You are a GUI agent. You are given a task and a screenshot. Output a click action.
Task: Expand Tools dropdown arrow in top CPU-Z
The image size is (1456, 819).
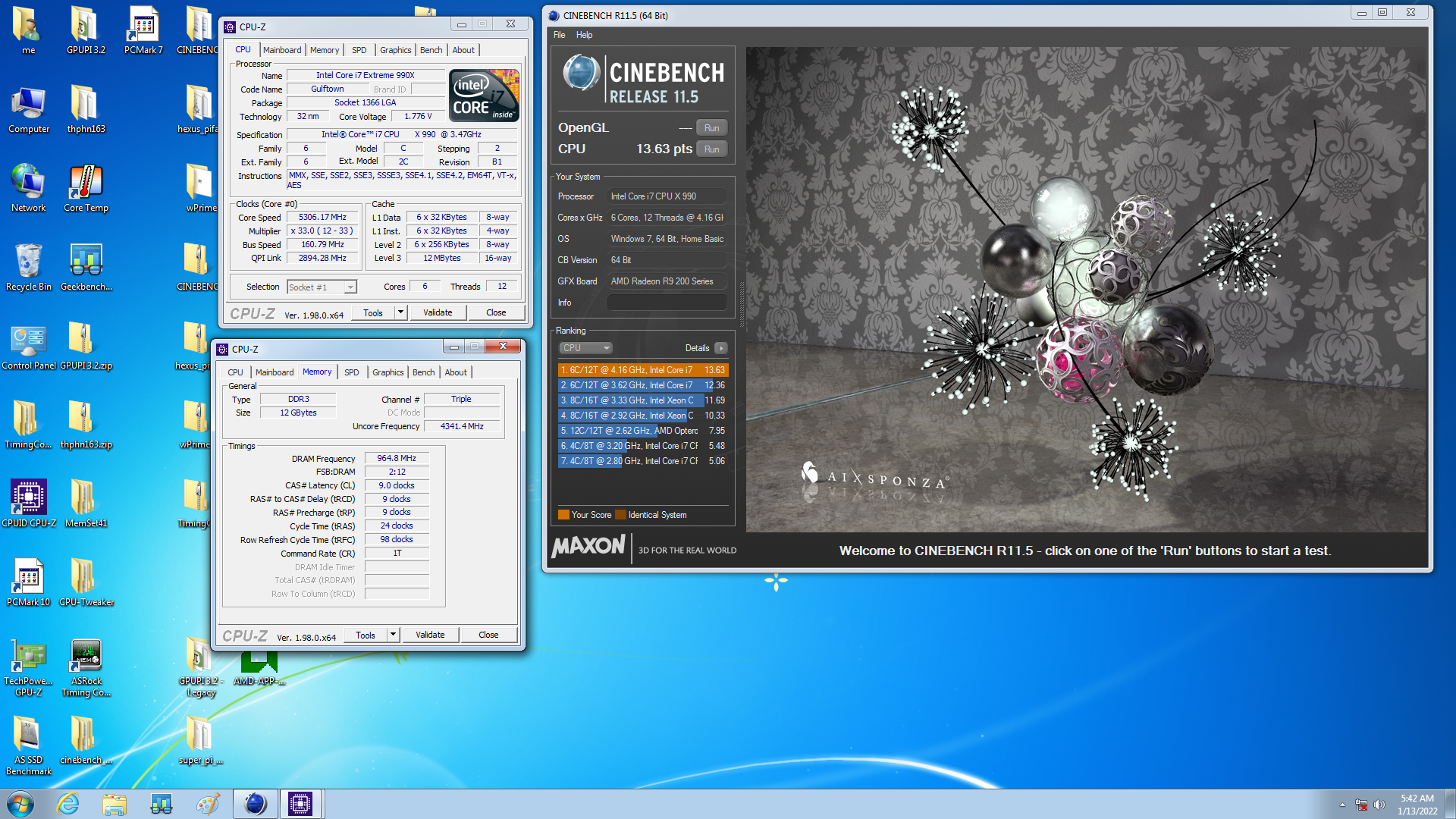tap(400, 312)
